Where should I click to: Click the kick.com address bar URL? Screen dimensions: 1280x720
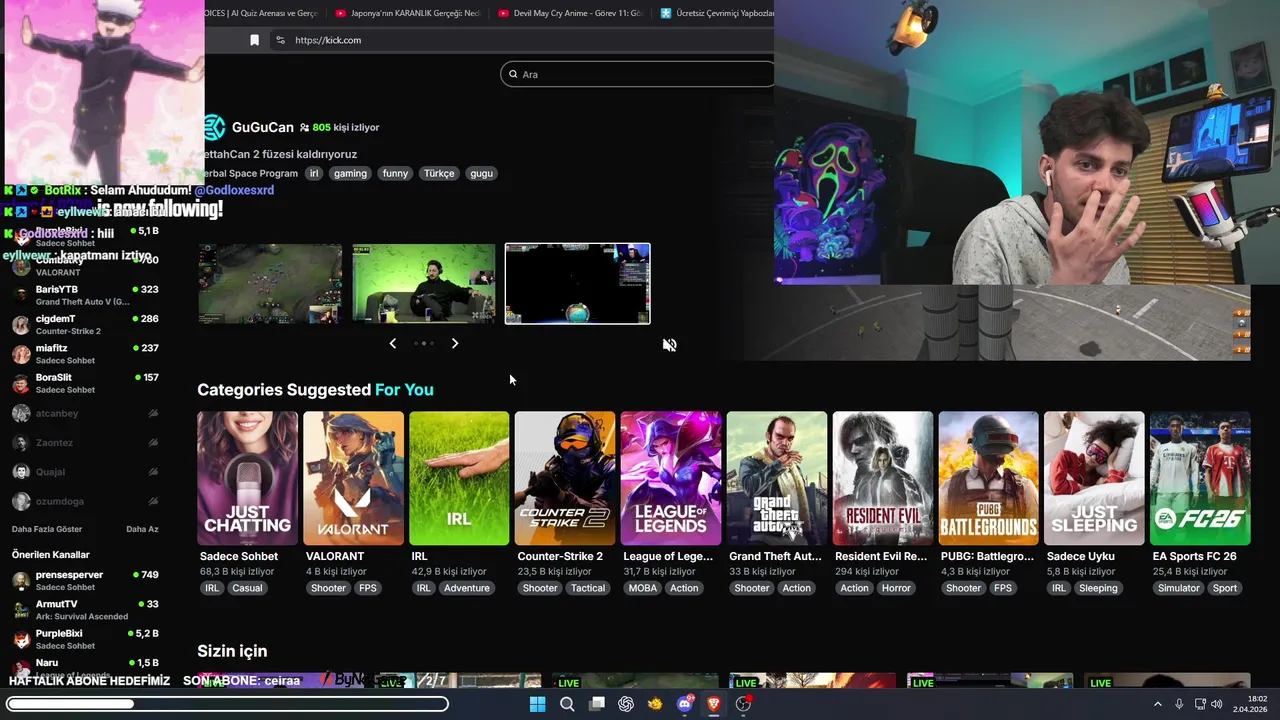tap(328, 40)
